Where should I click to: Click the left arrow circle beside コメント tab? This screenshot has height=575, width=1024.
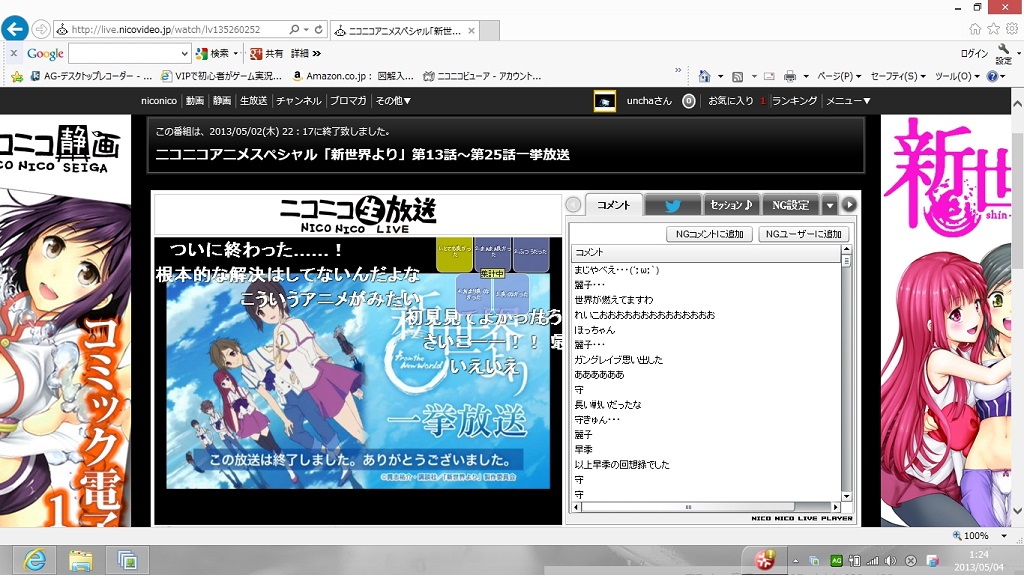coord(573,205)
